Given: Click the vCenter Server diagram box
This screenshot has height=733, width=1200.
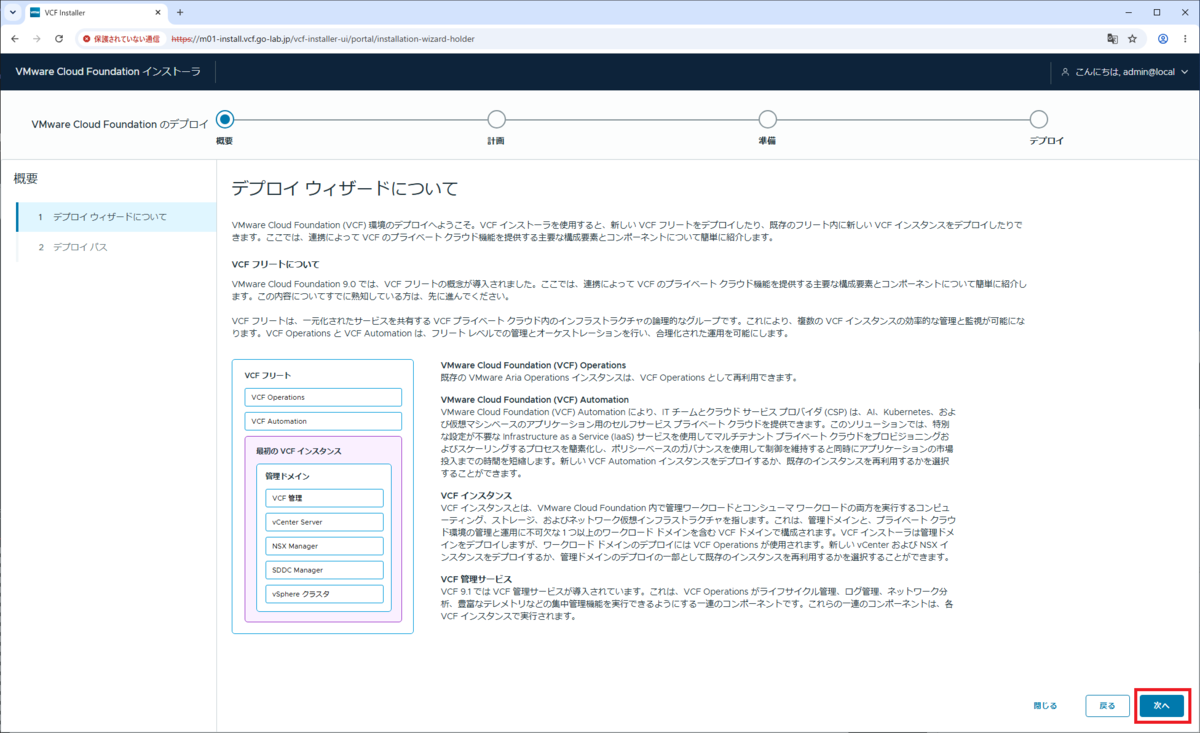Looking at the screenshot, I should [x=325, y=522].
